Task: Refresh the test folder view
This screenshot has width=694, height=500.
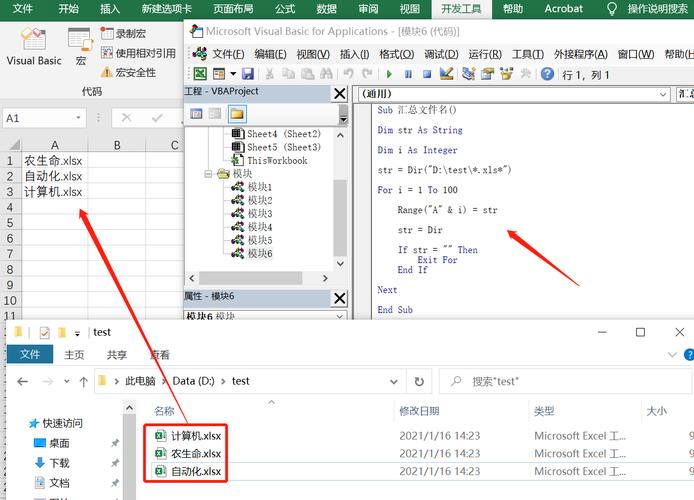Action: (x=419, y=381)
